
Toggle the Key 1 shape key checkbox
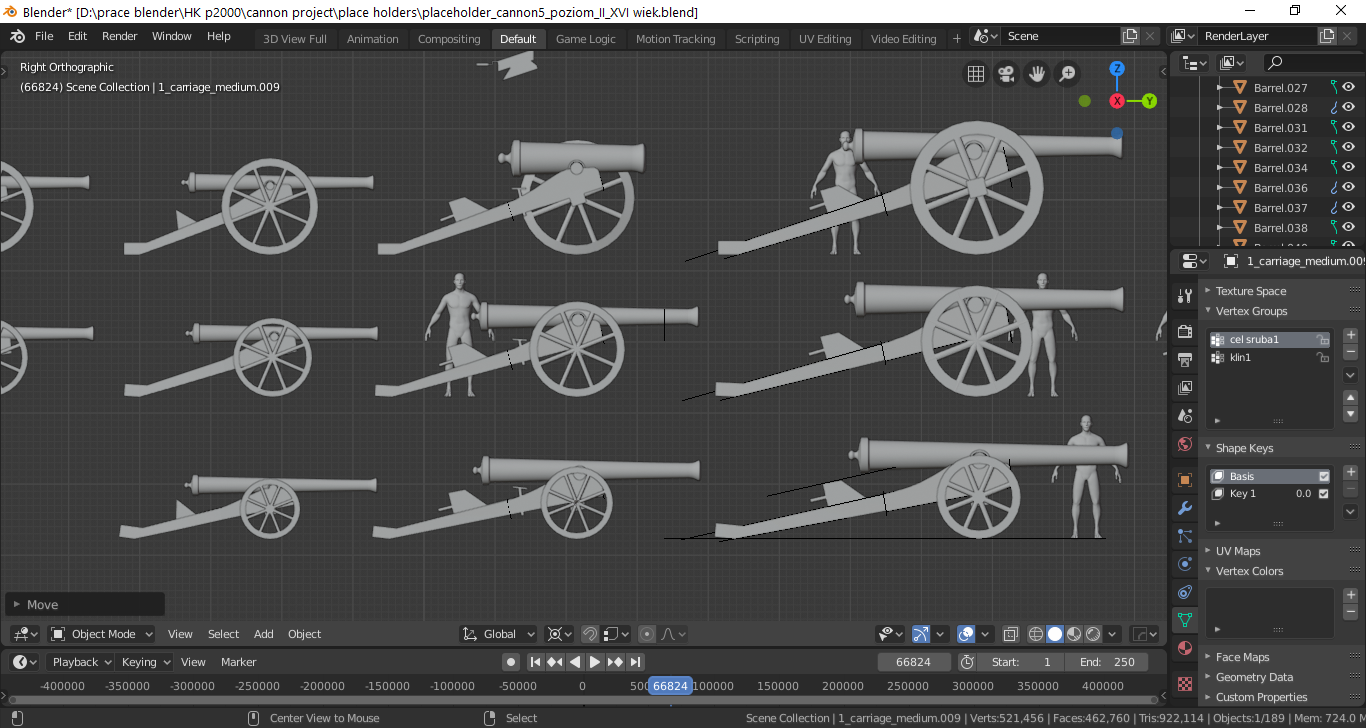pyautogui.click(x=1324, y=494)
